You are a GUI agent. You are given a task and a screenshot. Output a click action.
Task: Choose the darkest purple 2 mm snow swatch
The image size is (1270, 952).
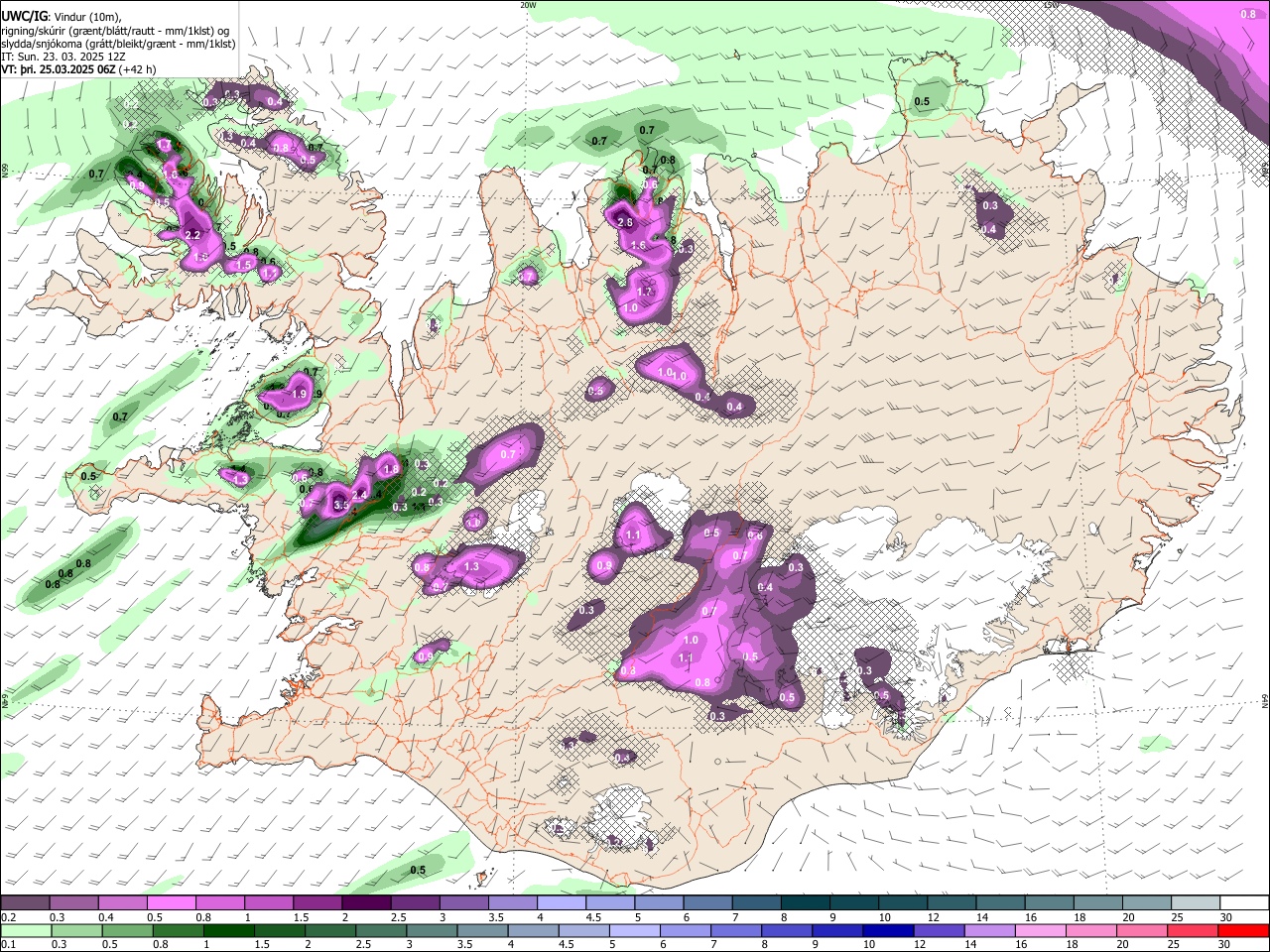pos(366,903)
